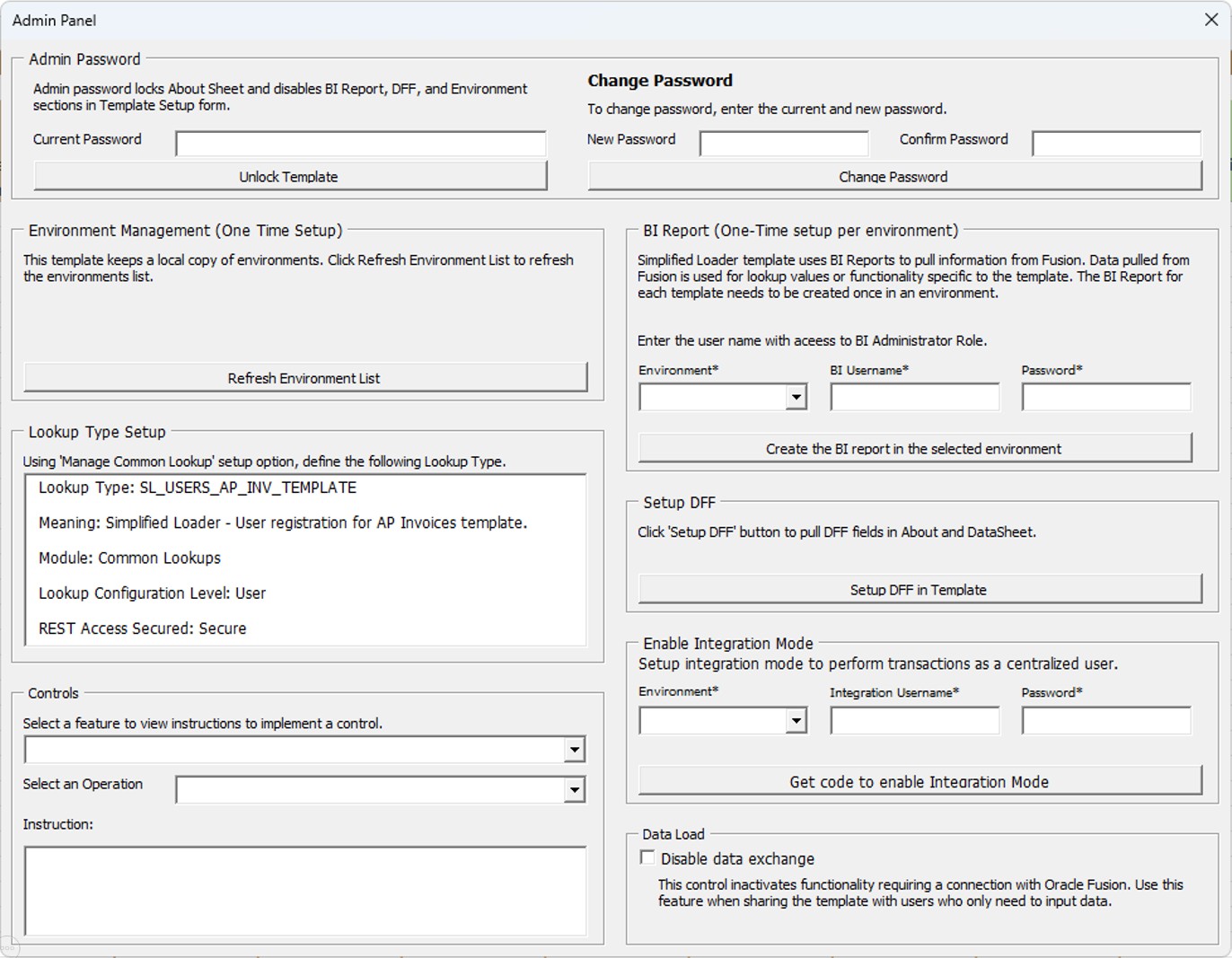This screenshot has width=1232, height=958.
Task: Click the Password field under Enable Integration Mode
Action: tap(1105, 719)
